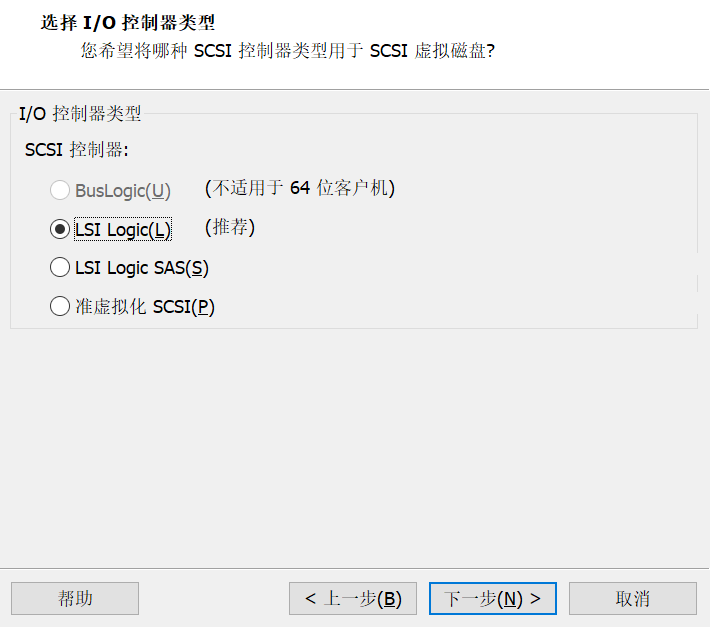The width and height of the screenshot is (710, 627).
Task: Click the LSI Logic SAS(S) label text
Action: click(x=141, y=268)
